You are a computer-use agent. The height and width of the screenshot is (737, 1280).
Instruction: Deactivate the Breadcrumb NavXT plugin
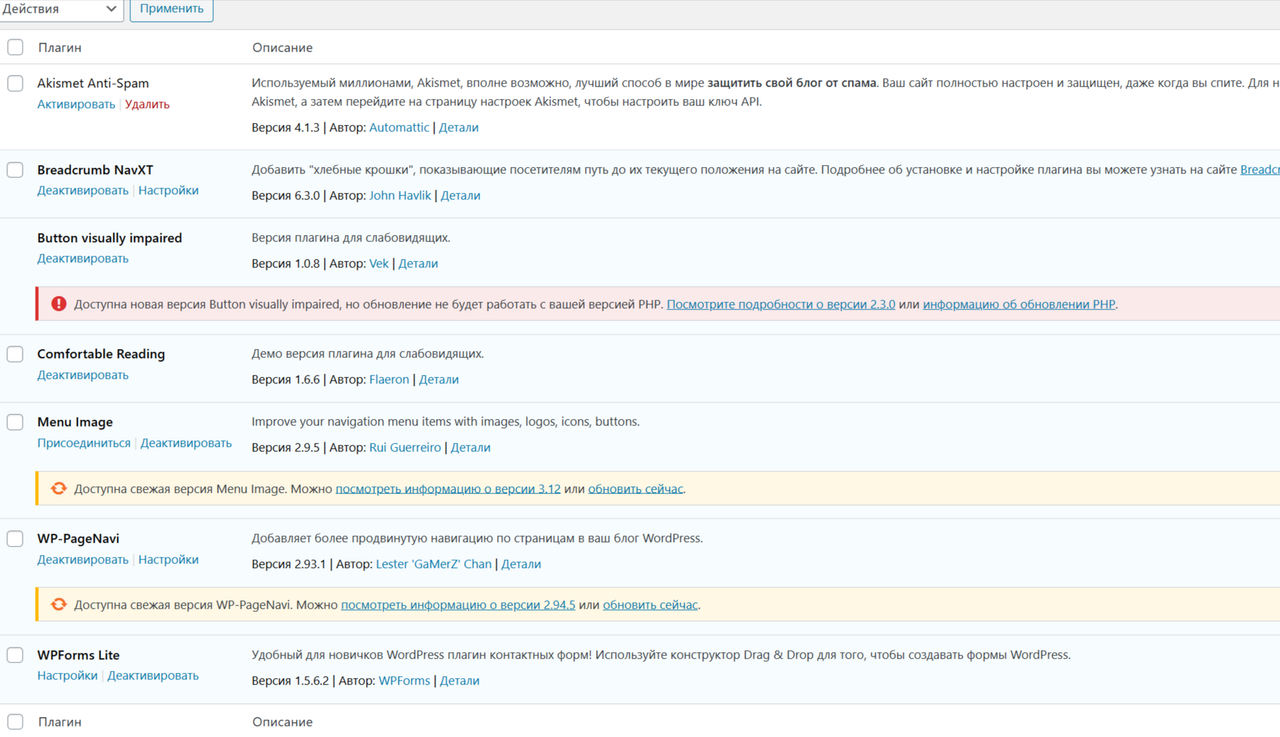tap(83, 190)
